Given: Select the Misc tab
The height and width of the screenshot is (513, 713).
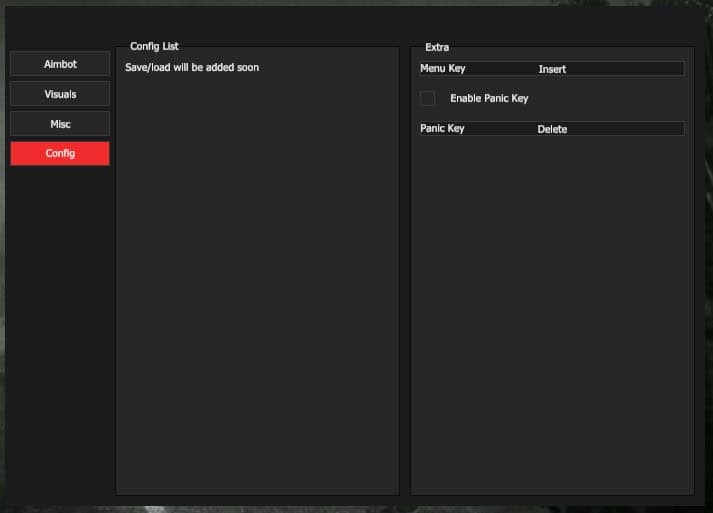Looking at the screenshot, I should tap(60, 124).
